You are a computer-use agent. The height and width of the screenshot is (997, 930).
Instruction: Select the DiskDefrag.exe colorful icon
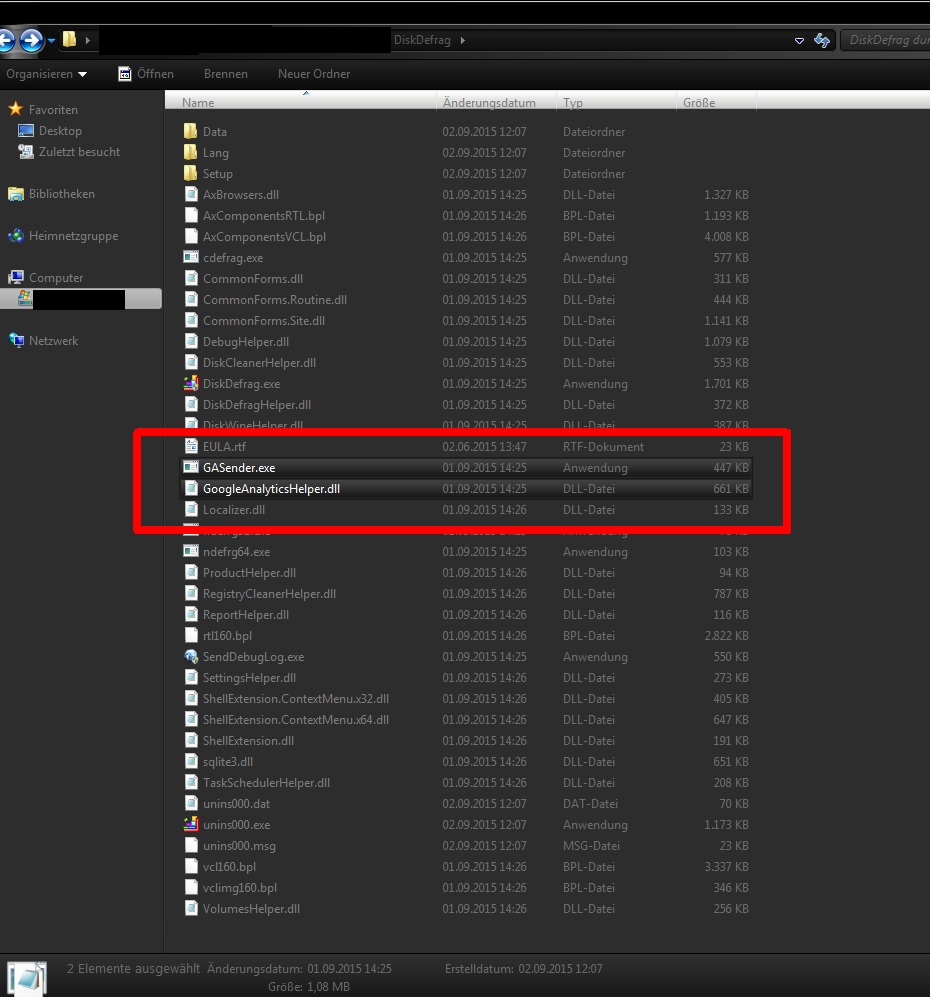pyautogui.click(x=191, y=383)
